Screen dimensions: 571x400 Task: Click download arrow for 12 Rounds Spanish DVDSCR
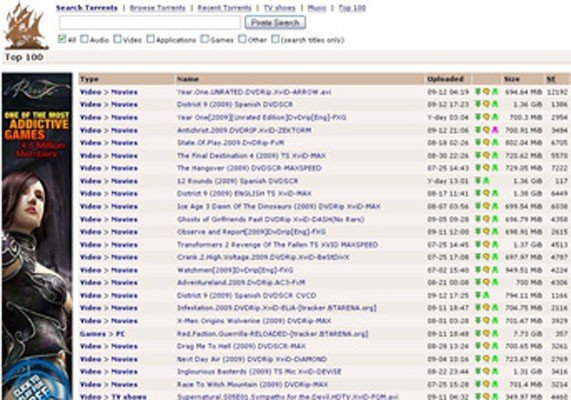click(478, 181)
